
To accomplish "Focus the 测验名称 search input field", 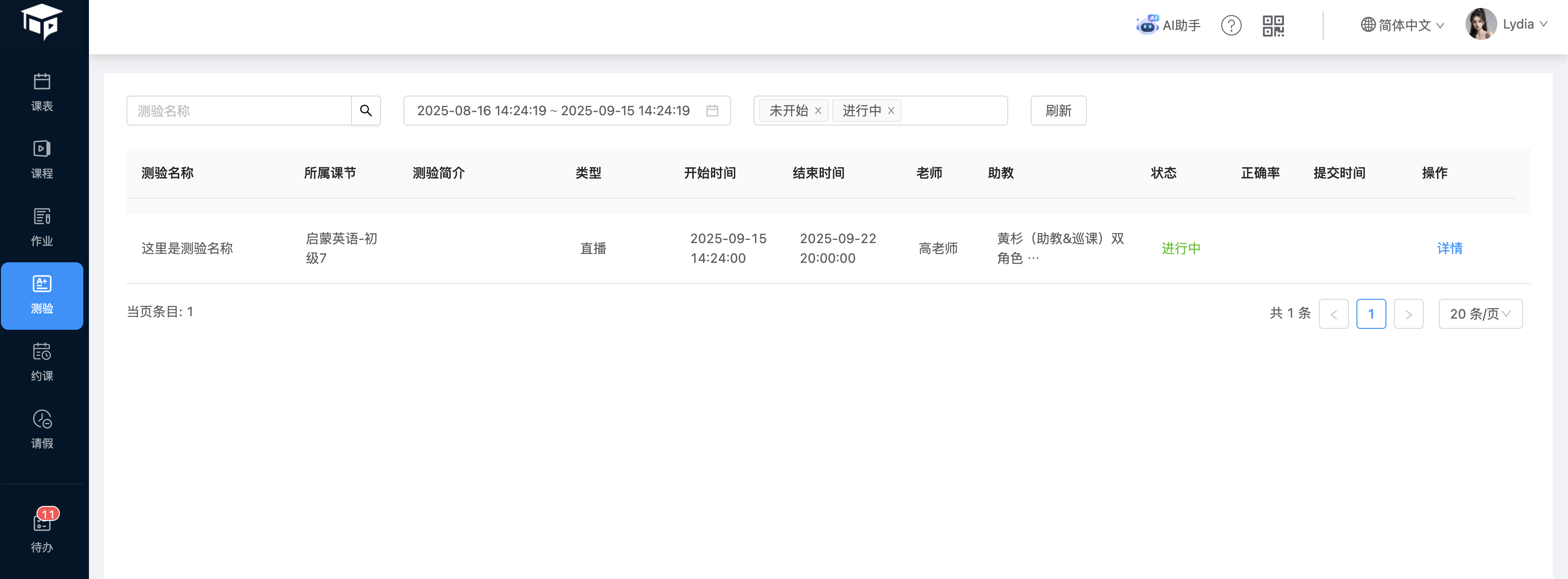I will pyautogui.click(x=239, y=110).
